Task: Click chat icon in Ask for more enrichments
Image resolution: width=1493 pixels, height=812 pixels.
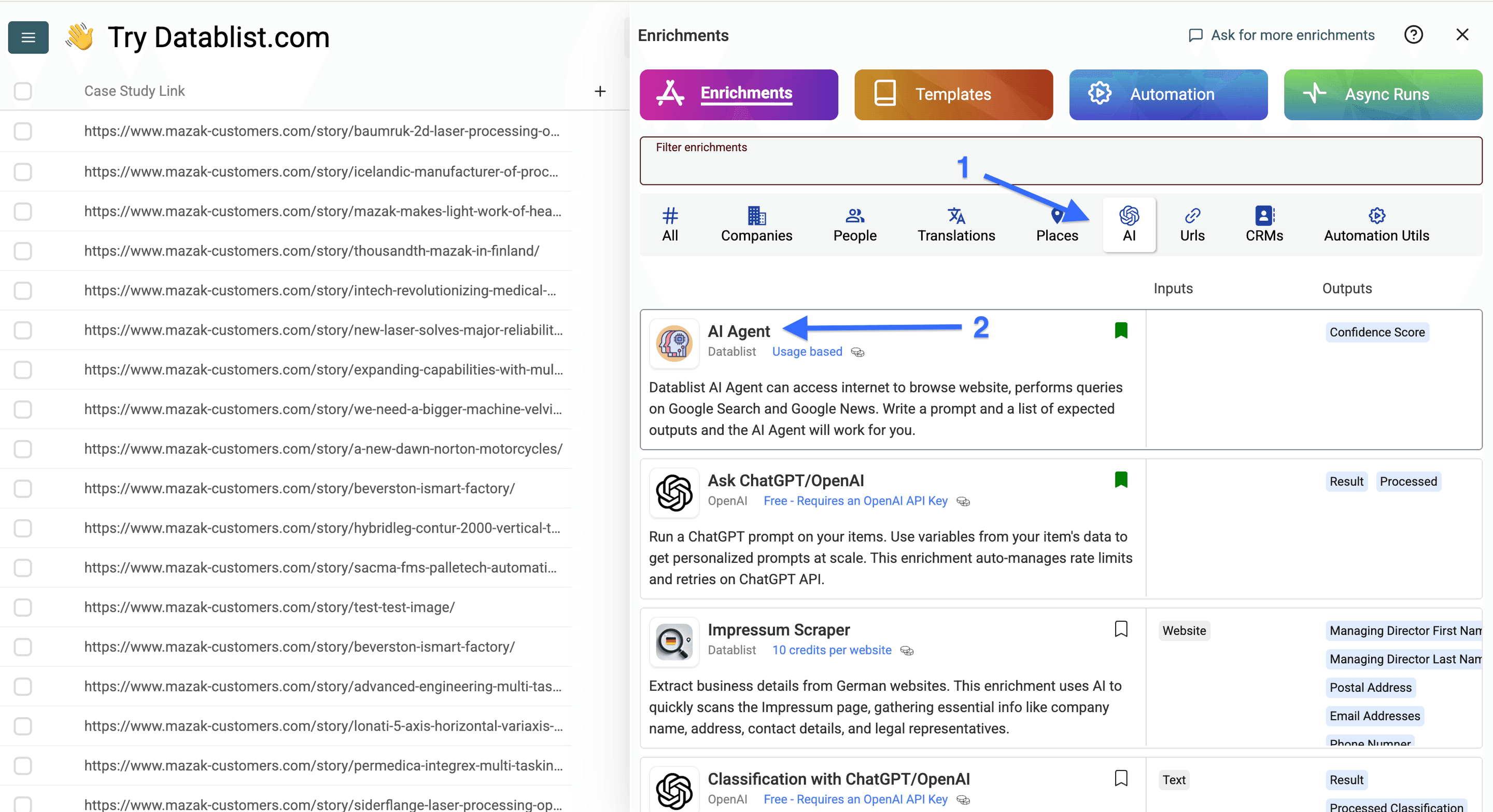Action: click(1195, 36)
